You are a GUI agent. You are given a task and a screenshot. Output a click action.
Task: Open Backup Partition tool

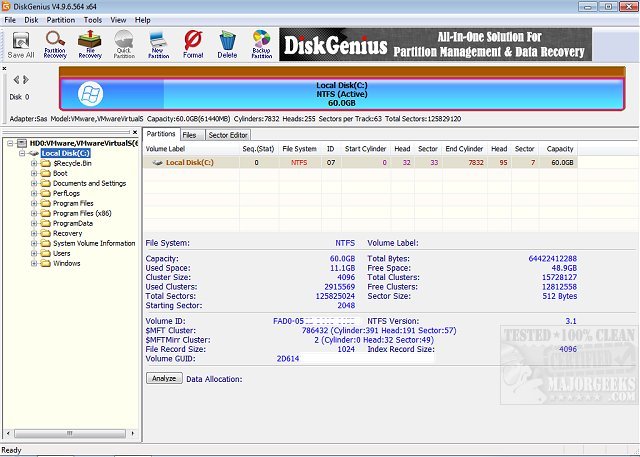262,44
